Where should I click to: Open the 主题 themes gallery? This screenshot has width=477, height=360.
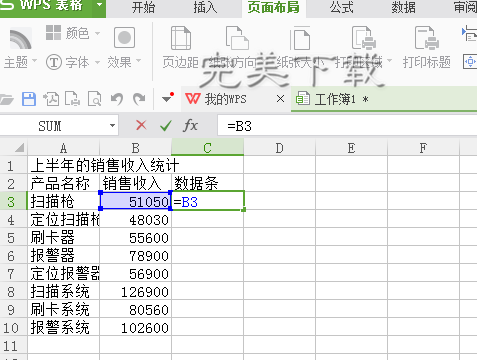point(20,48)
